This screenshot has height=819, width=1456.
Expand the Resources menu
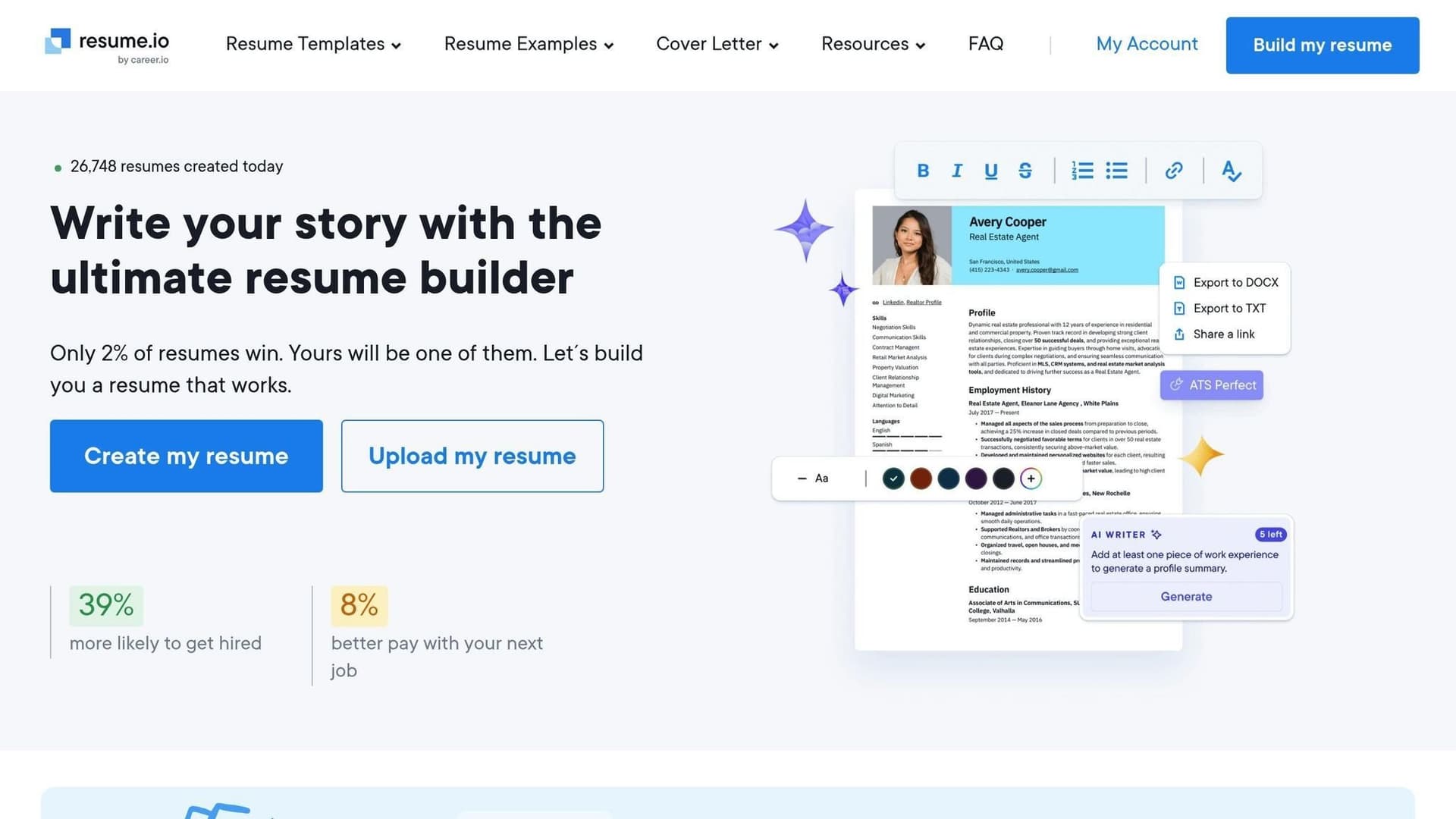[x=872, y=44]
